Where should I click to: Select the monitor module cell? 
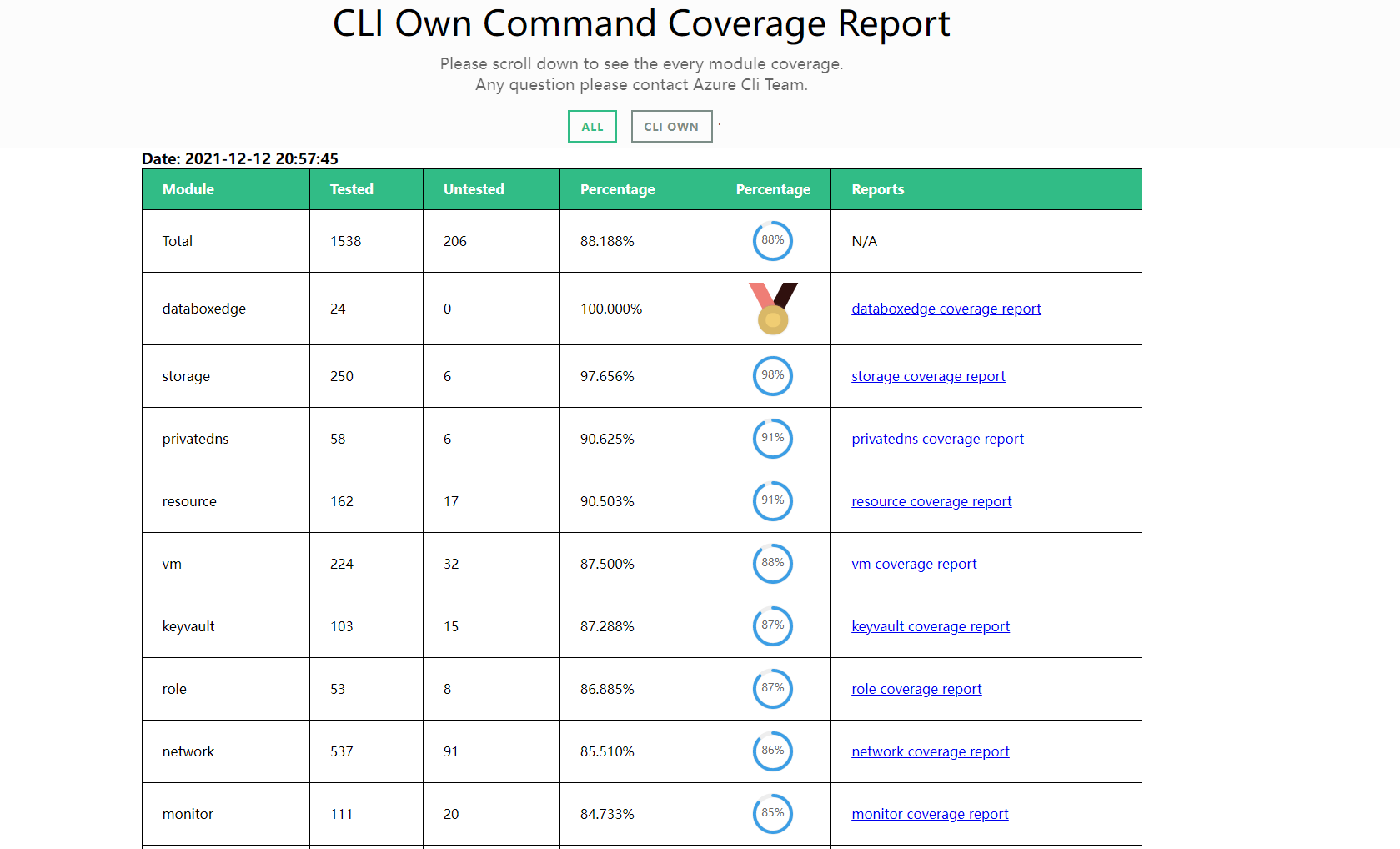coord(226,814)
